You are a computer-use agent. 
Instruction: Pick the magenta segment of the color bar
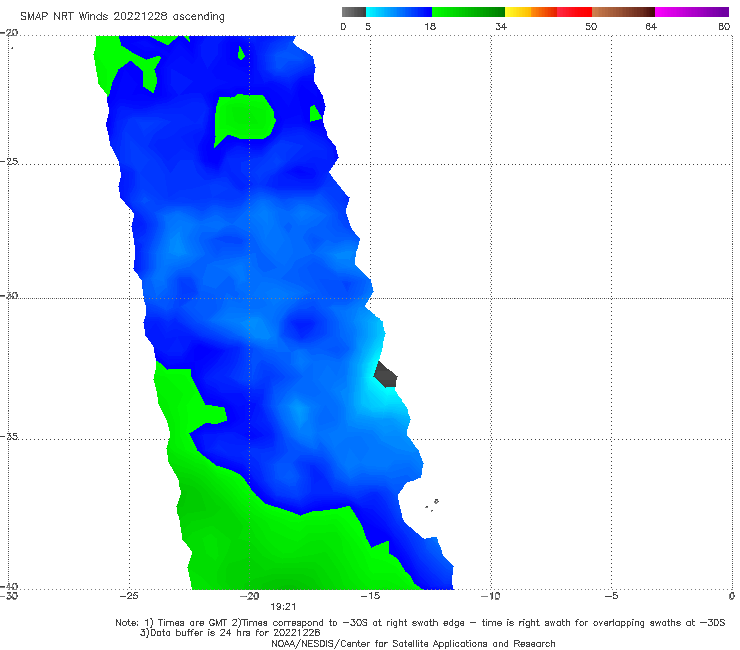pos(692,12)
